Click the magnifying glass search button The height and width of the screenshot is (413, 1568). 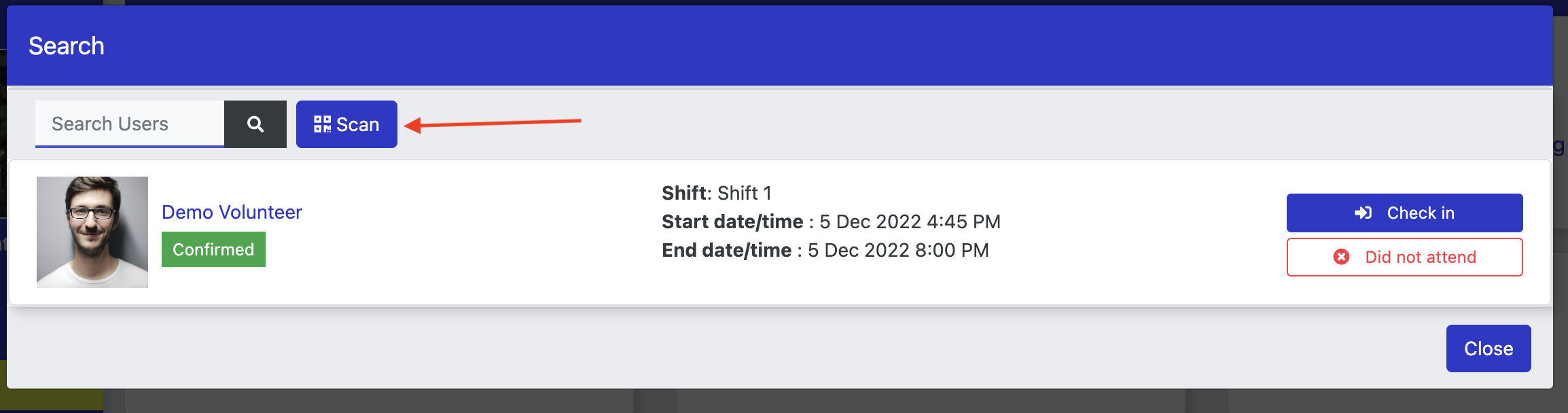click(255, 124)
